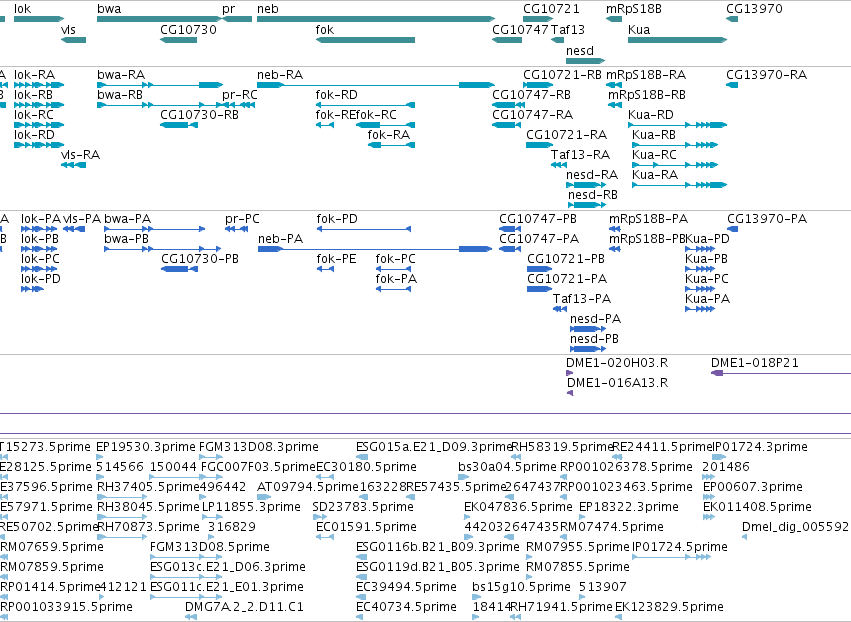The width and height of the screenshot is (851, 622).
Task: Click EST EK123829.5prime
Action: point(669,607)
